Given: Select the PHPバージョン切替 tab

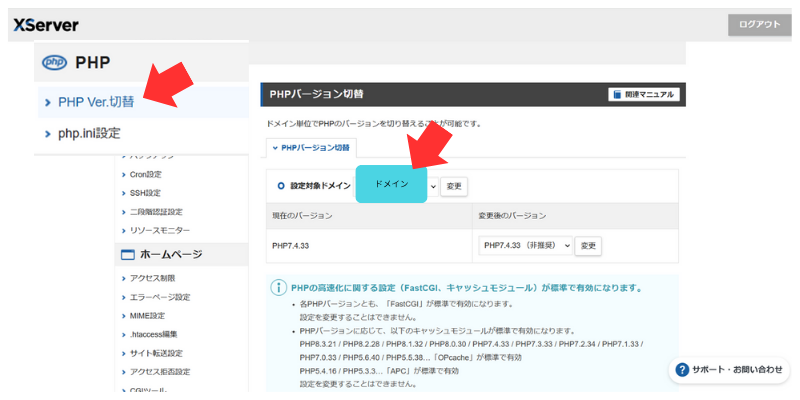Looking at the screenshot, I should point(312,148).
